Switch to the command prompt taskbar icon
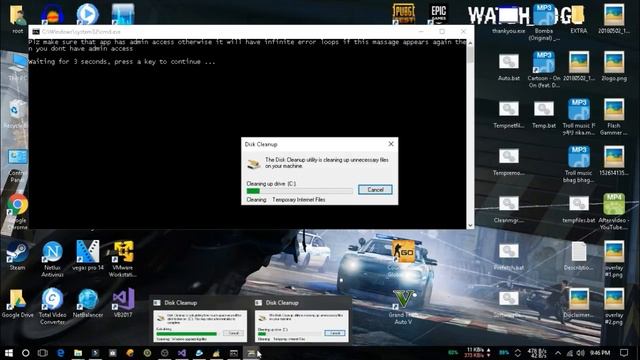This screenshot has width=640, height=360. (233, 353)
